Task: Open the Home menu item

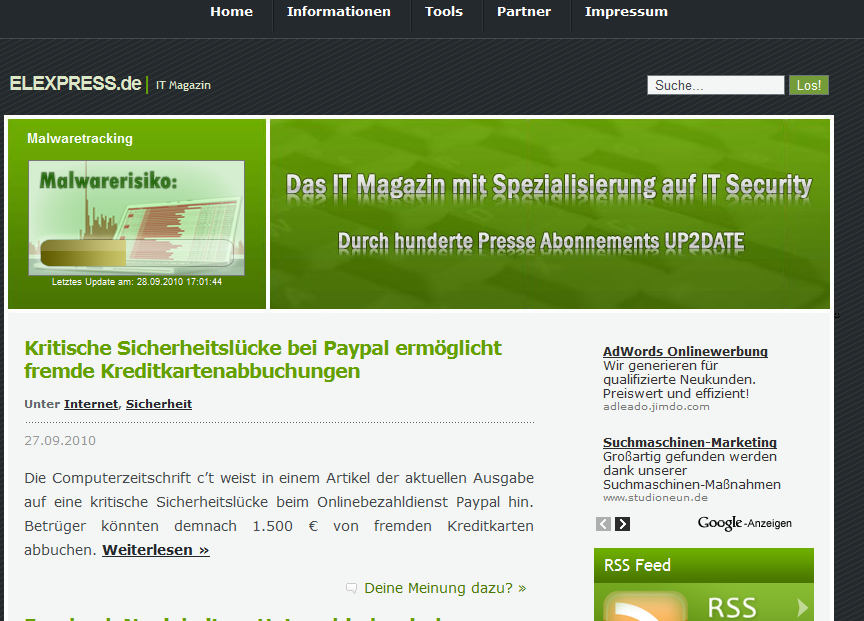Action: pyautogui.click(x=231, y=12)
